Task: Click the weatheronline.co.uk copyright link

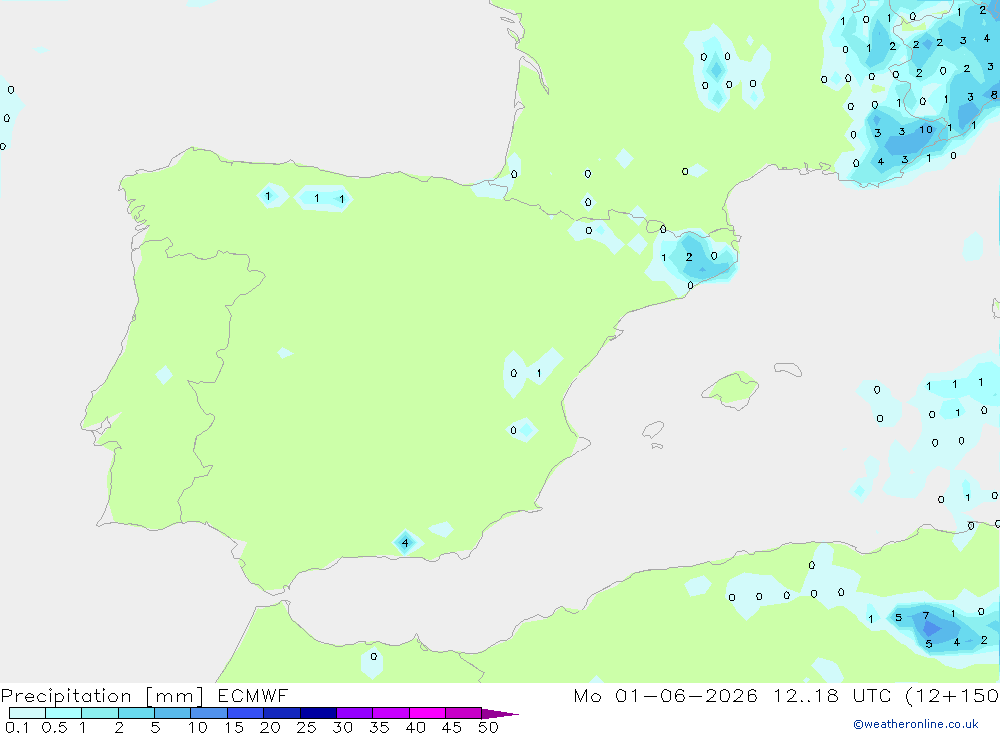Action: pos(916,724)
